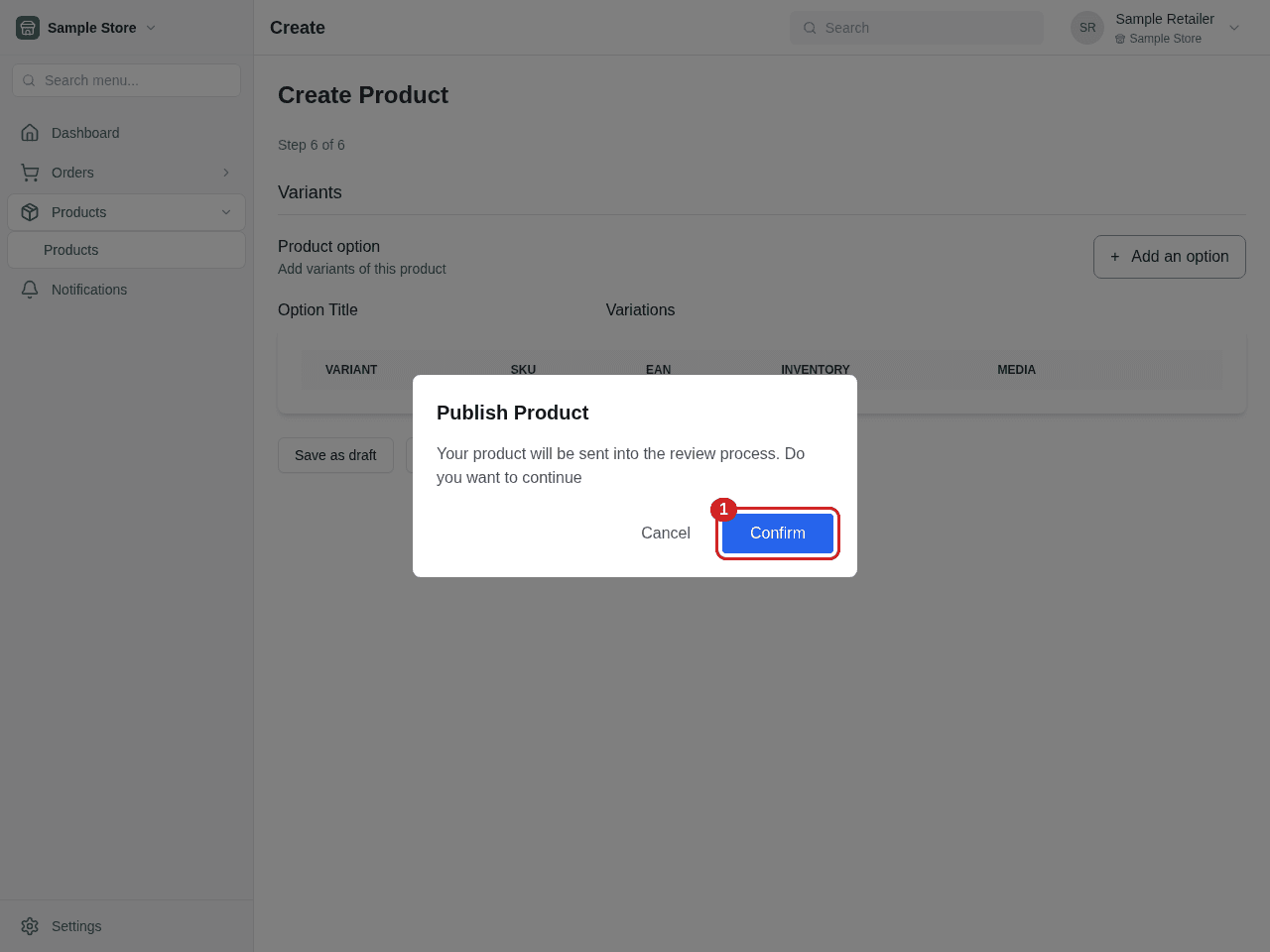The image size is (1270, 952).
Task: Select the Products parent menu item
Action: pyautogui.click(x=126, y=212)
